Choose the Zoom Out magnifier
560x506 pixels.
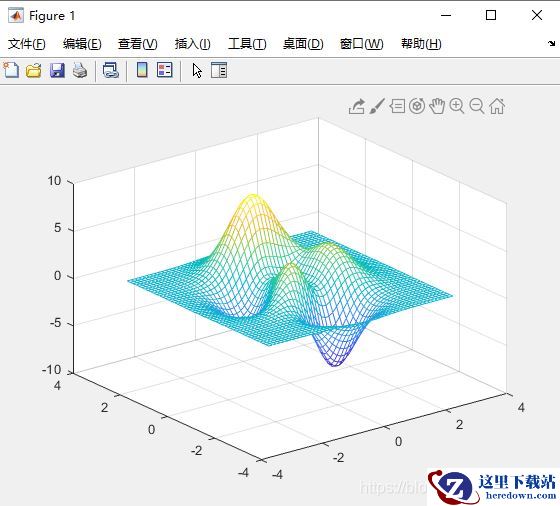(x=477, y=106)
